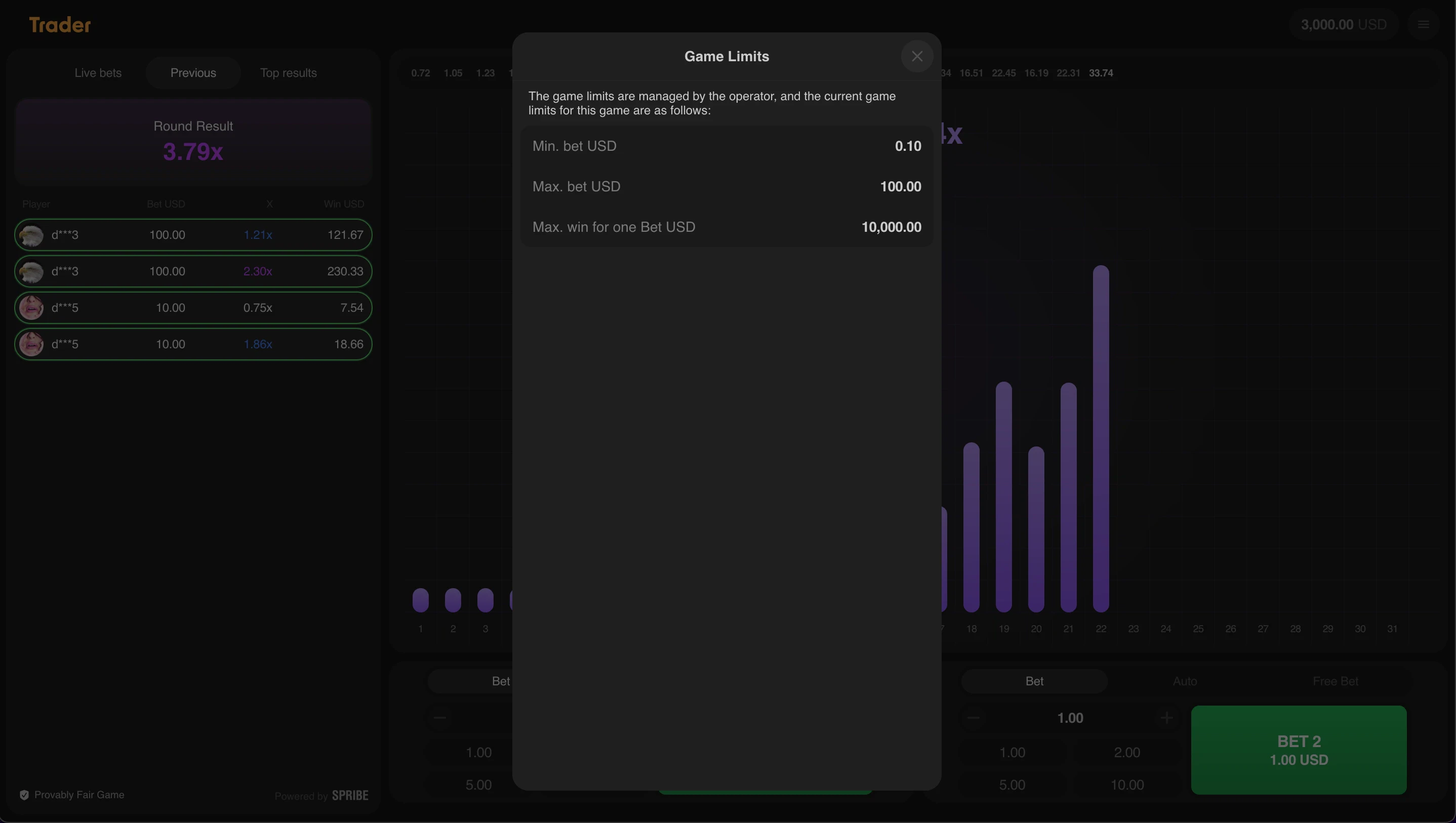Click the Game Limits title
Viewport: 1456px width, 823px height.
tap(726, 57)
